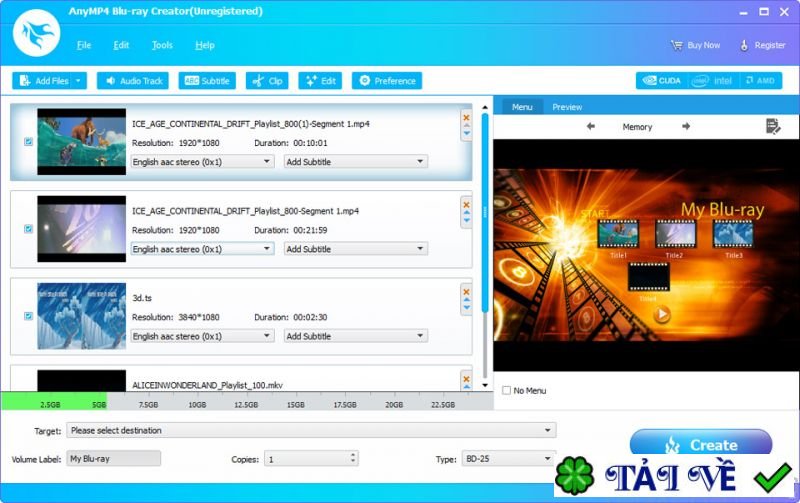Open the Edit effects tool
Screen dimensions: 800x503
click(x=318, y=81)
